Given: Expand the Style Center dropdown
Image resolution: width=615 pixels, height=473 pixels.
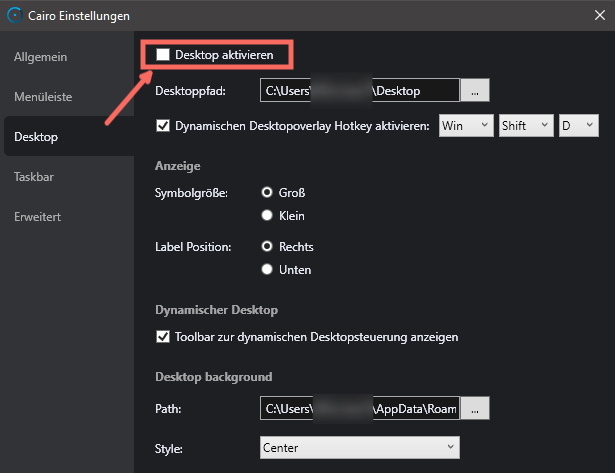Looking at the screenshot, I should point(360,448).
